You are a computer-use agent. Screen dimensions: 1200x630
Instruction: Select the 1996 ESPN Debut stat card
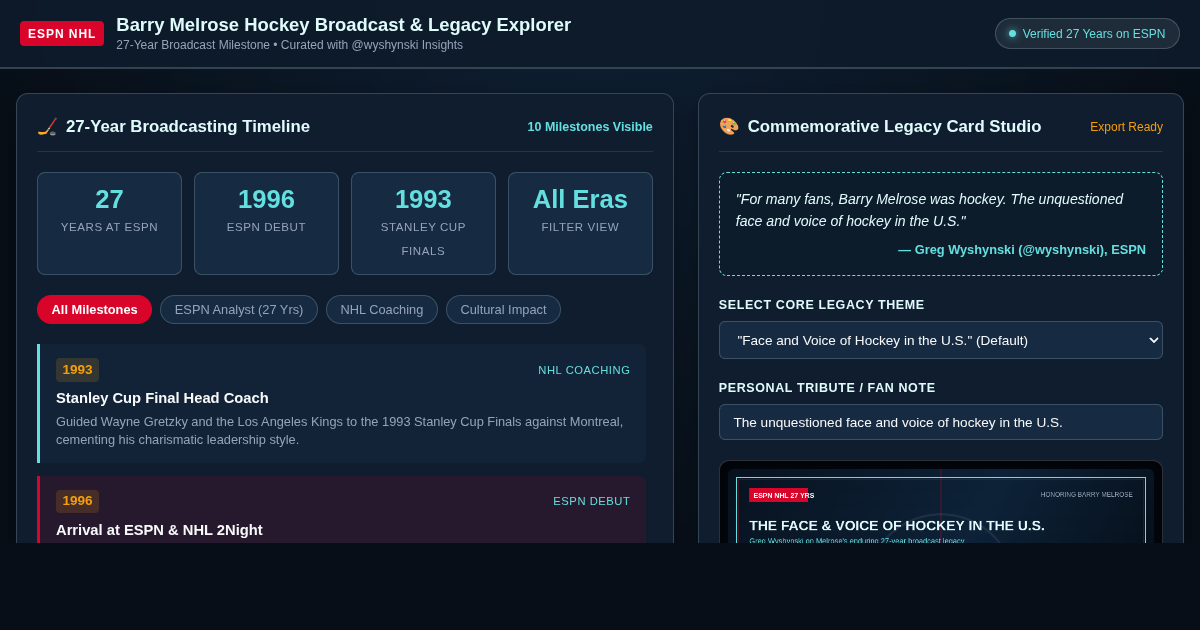[x=266, y=223]
